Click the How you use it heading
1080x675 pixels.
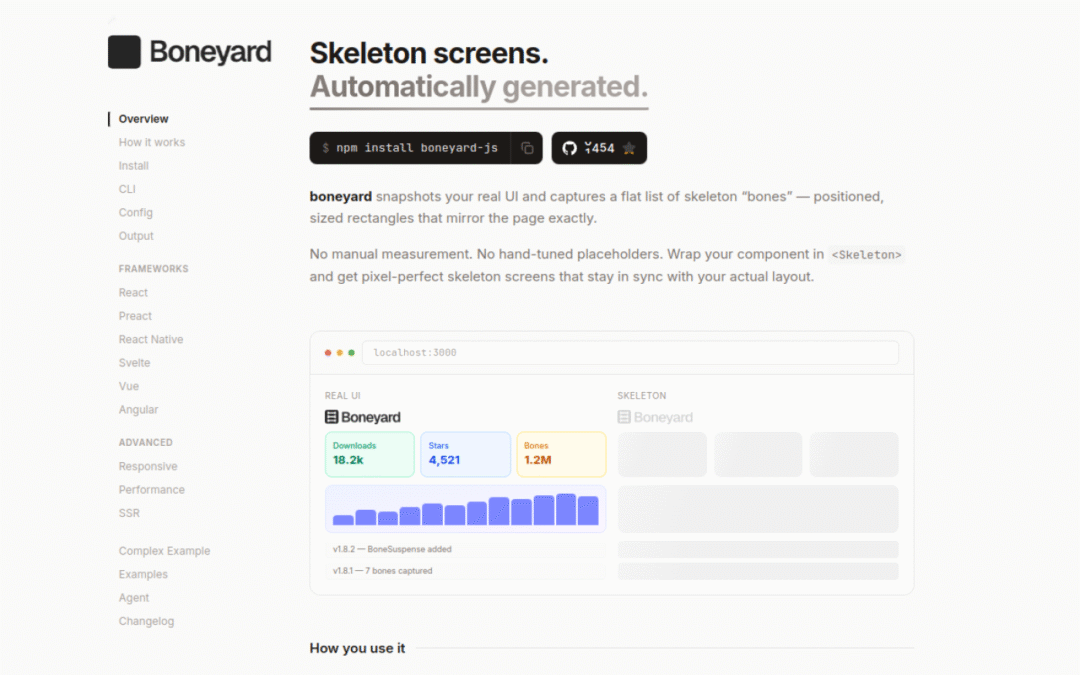coord(357,648)
